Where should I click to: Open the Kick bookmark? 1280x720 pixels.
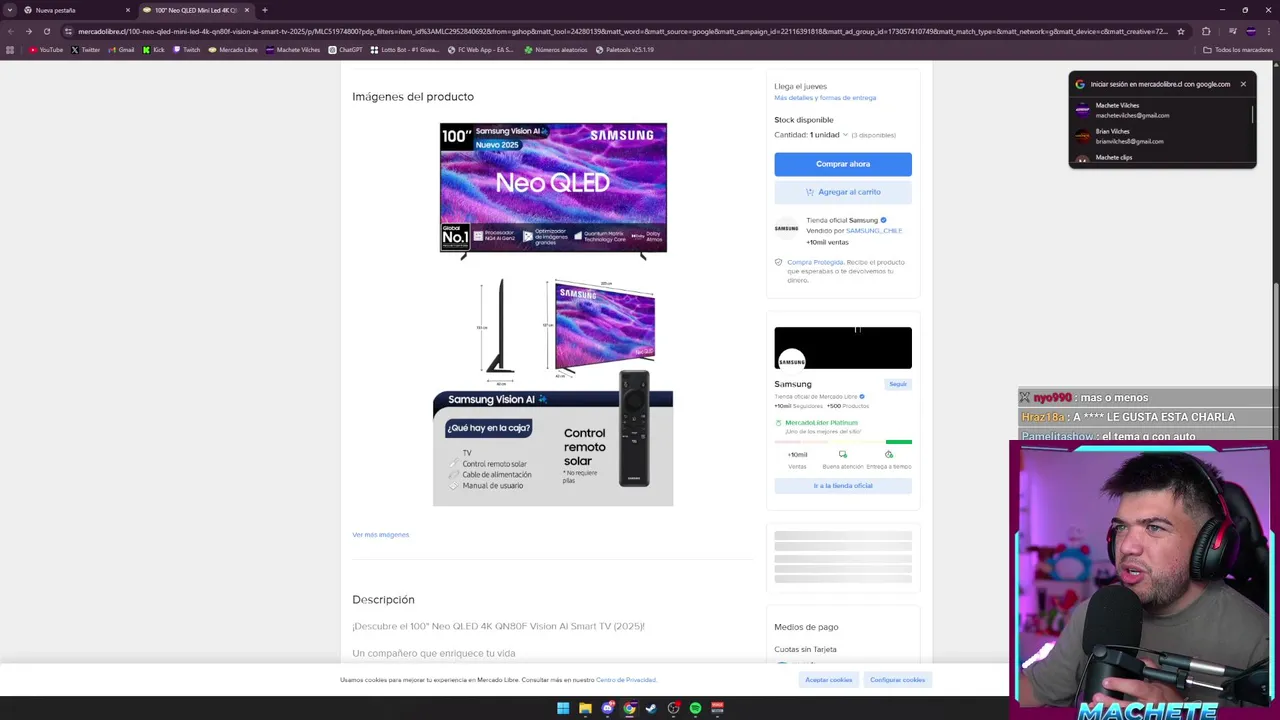point(154,49)
